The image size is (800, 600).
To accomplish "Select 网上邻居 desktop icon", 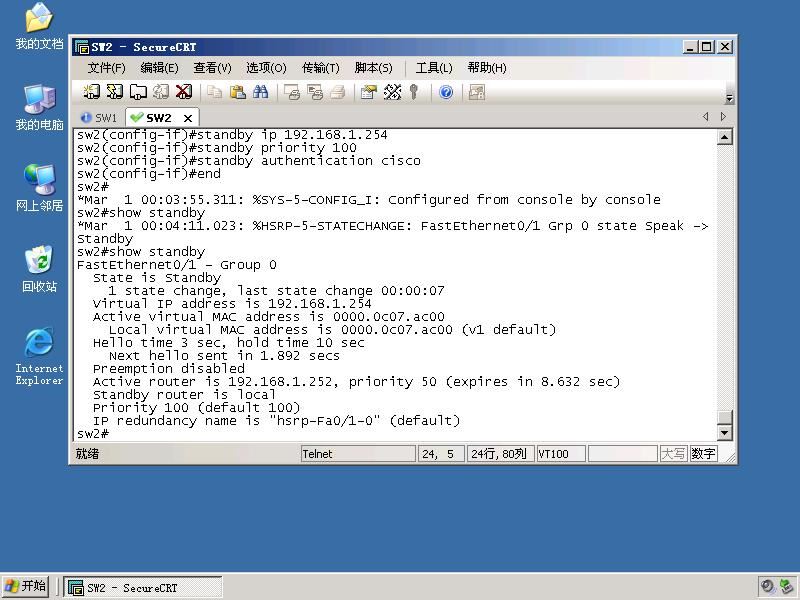I will (39, 188).
